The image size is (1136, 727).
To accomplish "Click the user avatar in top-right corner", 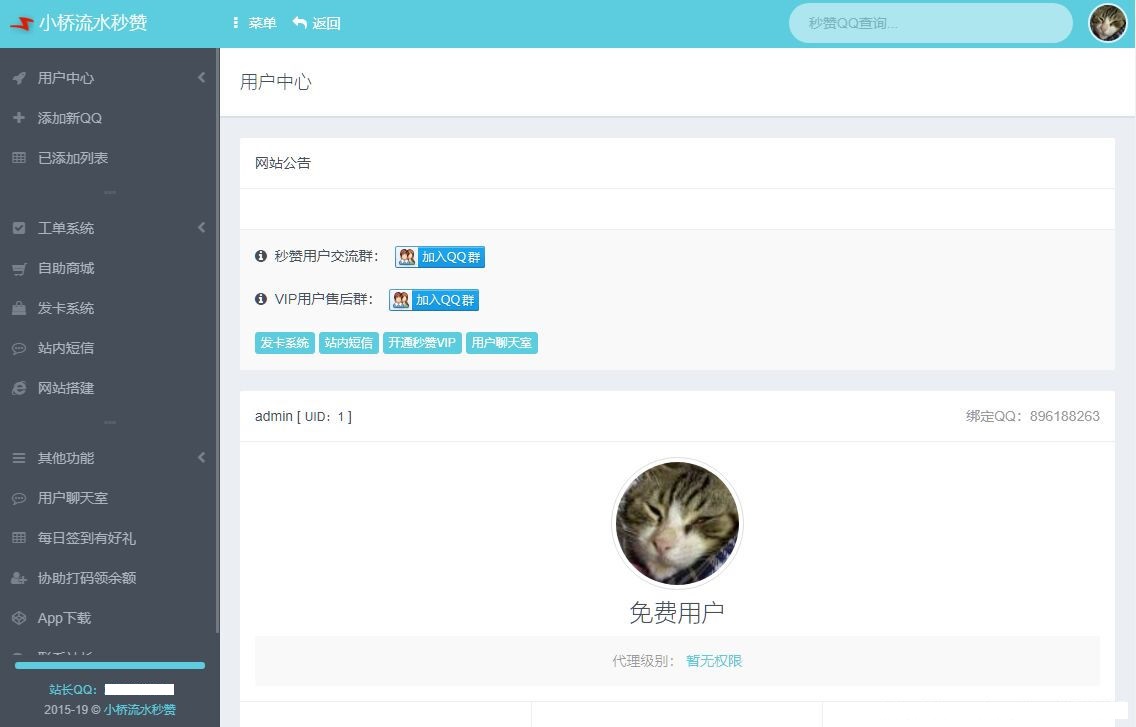I will click(x=1107, y=23).
